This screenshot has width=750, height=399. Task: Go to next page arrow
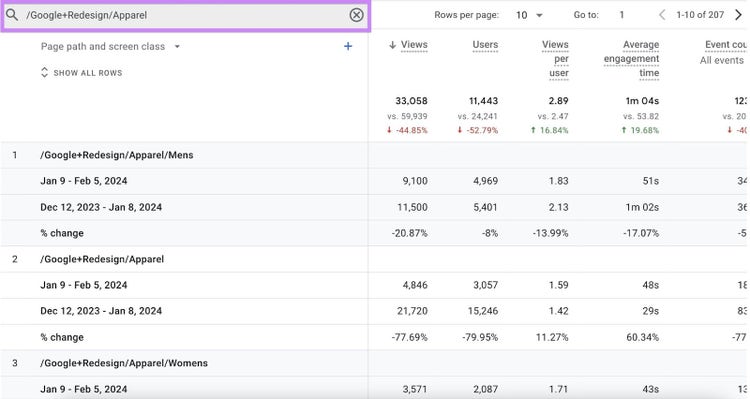point(738,15)
